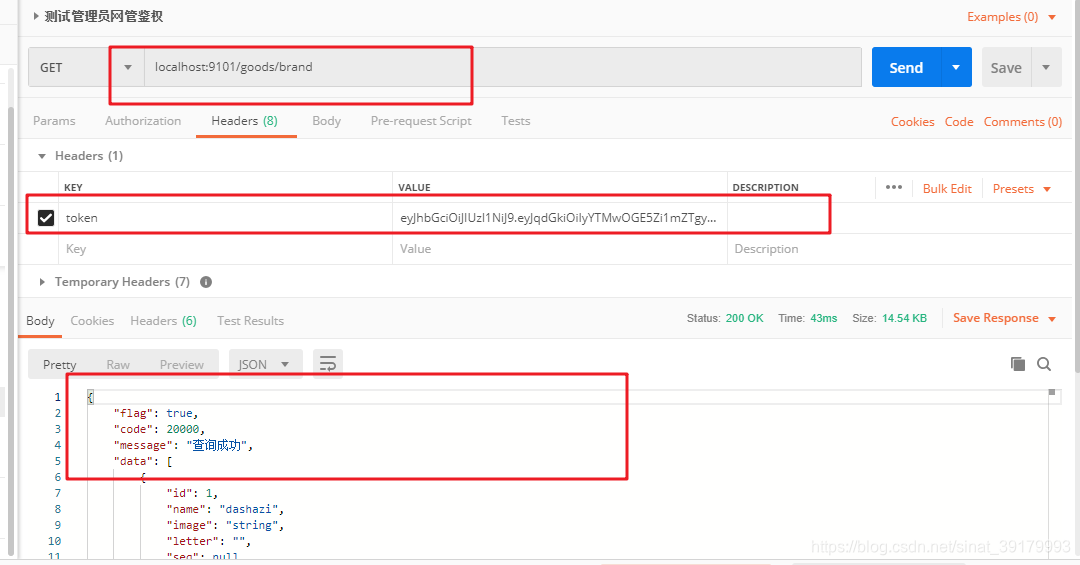
Task: Open the Pre-request Script tab
Action: 421,121
